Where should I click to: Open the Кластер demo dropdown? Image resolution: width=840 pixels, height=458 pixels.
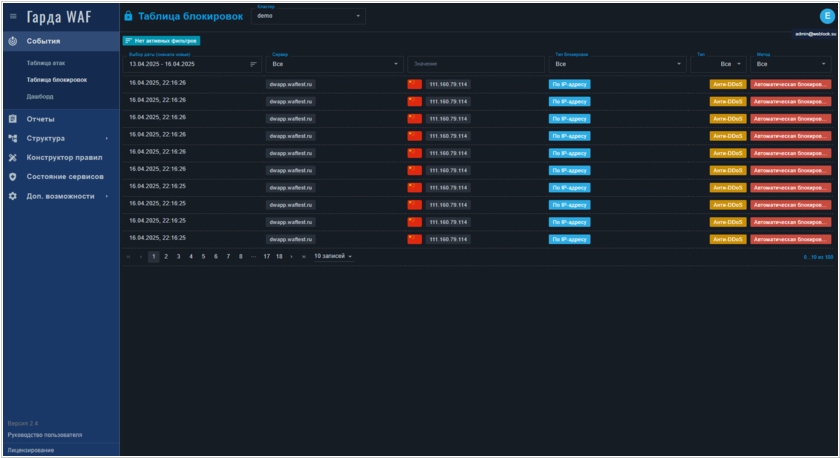coord(310,16)
